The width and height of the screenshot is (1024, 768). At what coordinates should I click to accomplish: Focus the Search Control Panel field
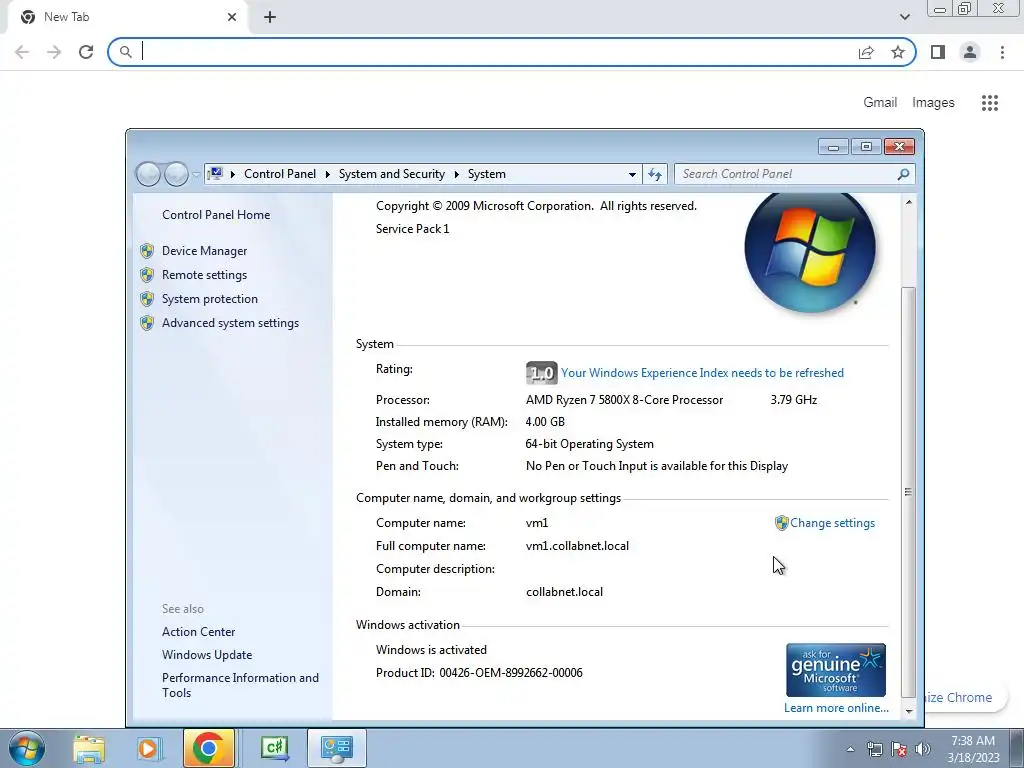pos(787,174)
